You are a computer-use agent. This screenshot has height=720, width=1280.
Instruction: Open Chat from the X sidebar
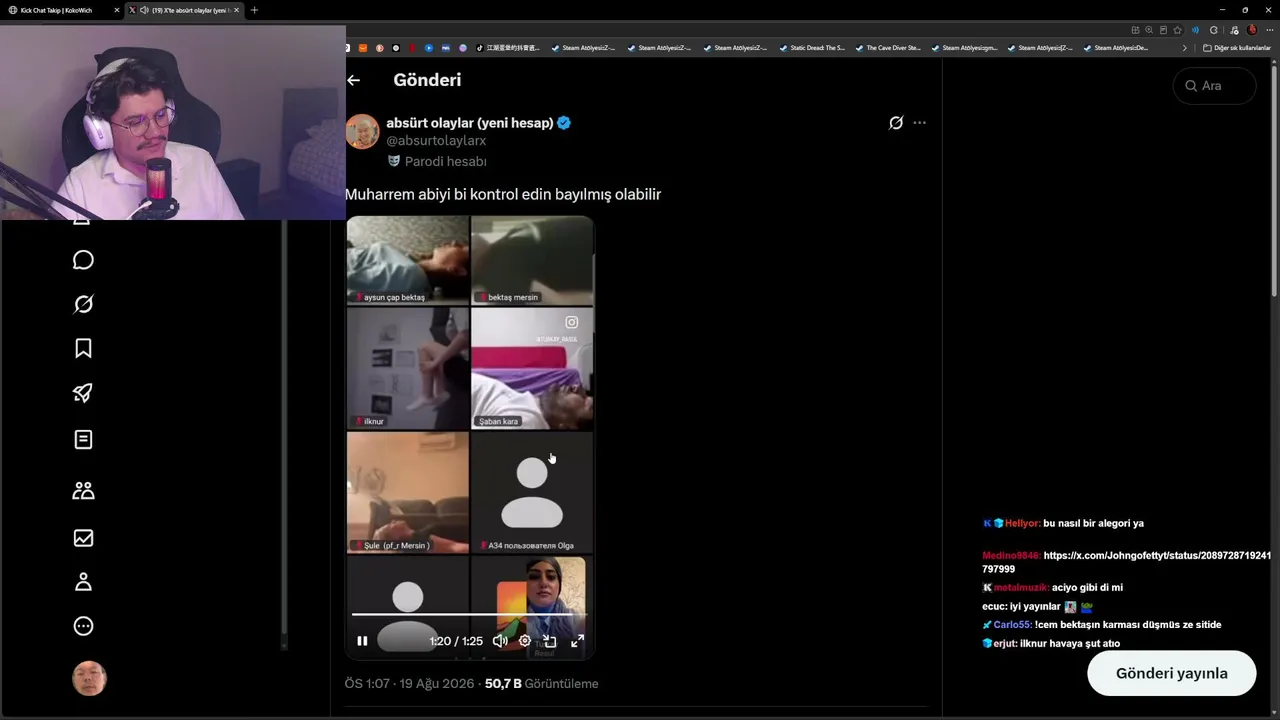[x=83, y=260]
